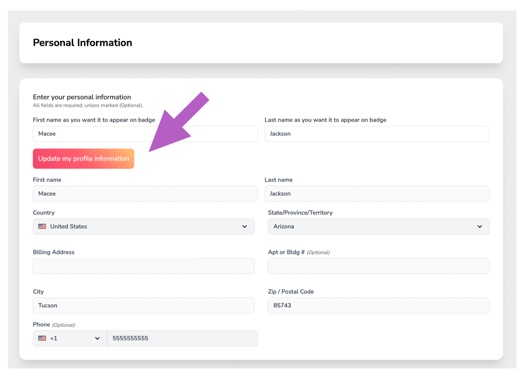Click the State/Province/Territory label

[300, 213]
